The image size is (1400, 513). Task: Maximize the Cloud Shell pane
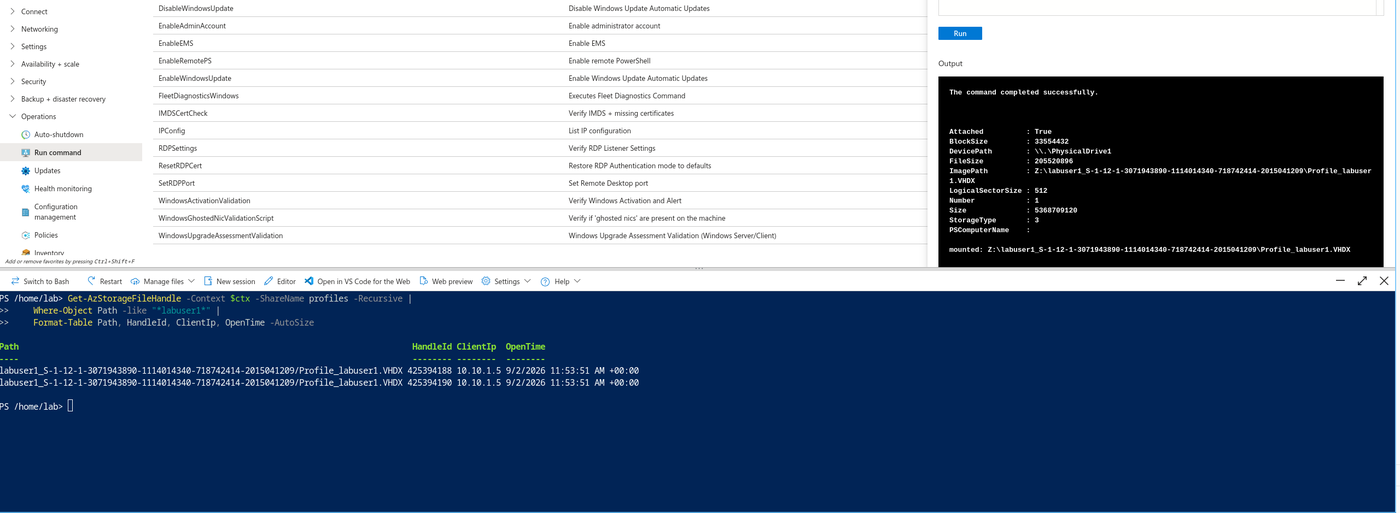point(1362,281)
